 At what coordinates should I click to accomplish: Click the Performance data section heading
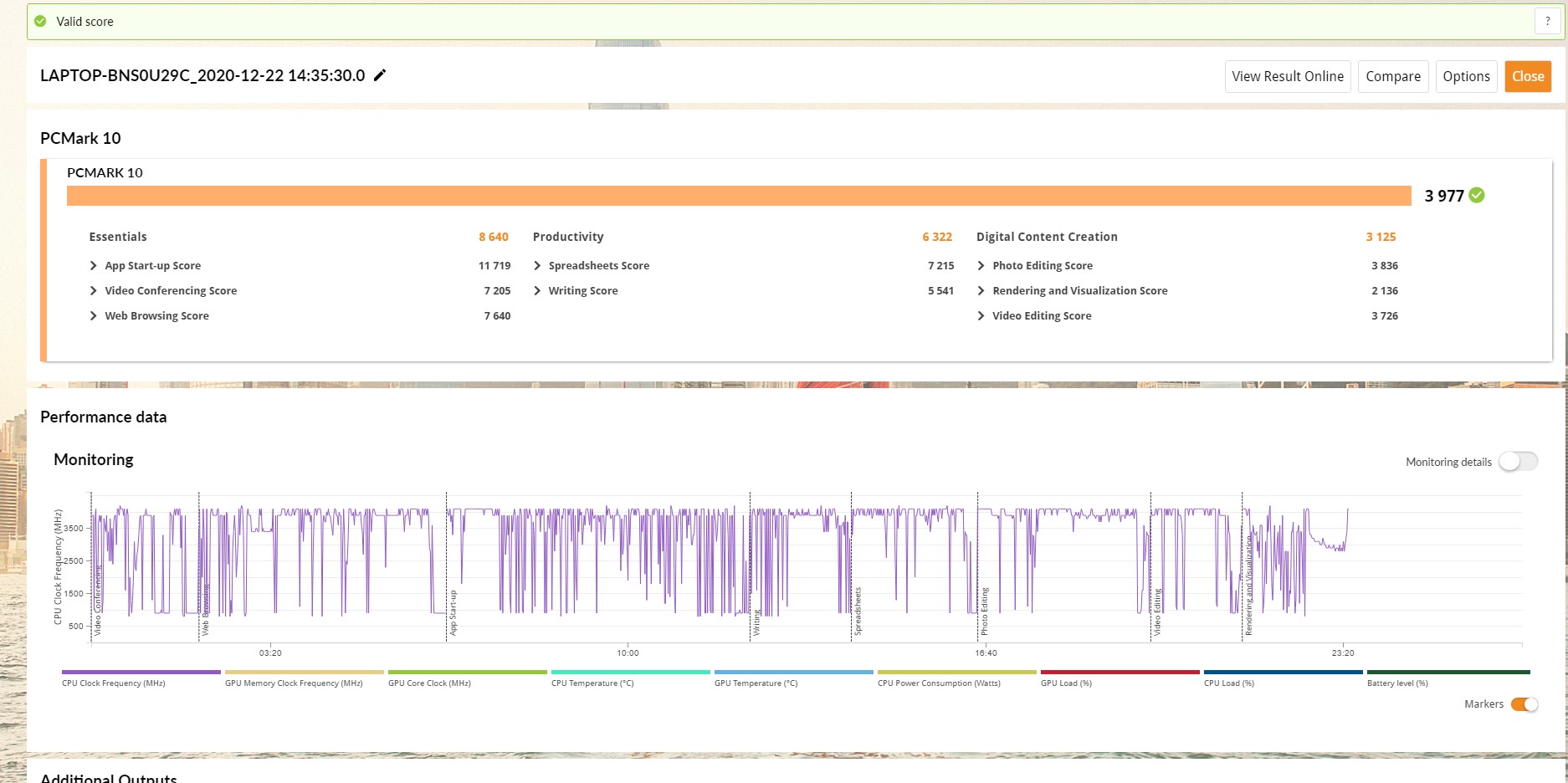point(104,417)
